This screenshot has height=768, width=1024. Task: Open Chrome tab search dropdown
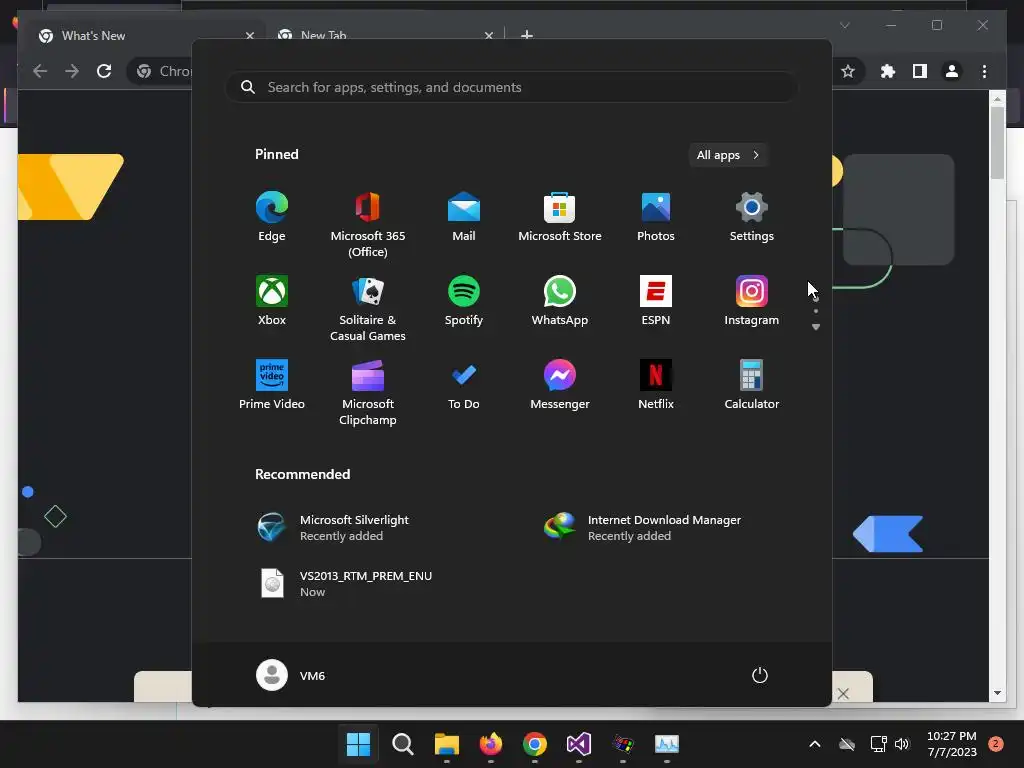point(844,25)
